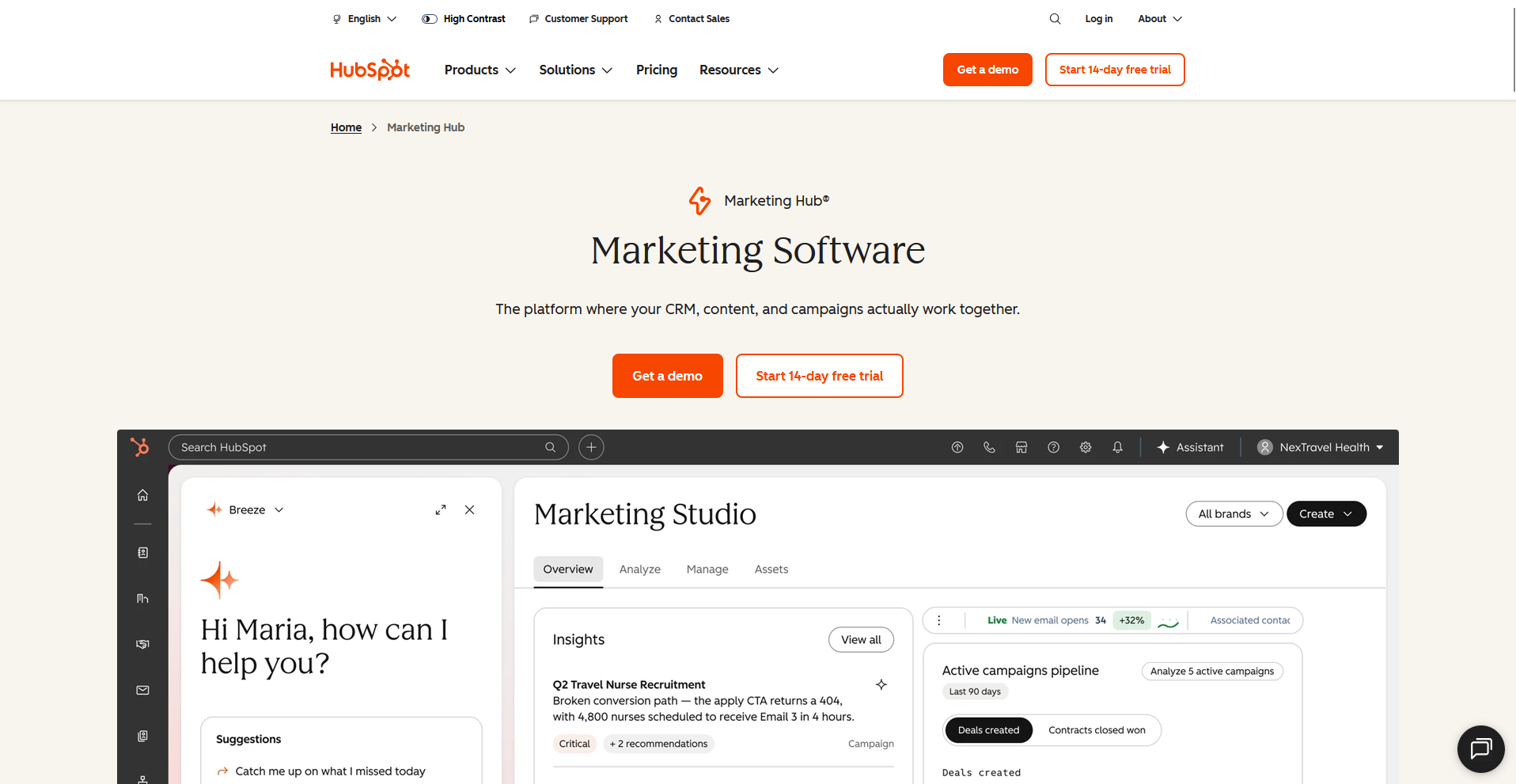Screen dimensions: 1516x784
Task: Open the three-dot menu beside Live email opens
Action: 939,620
